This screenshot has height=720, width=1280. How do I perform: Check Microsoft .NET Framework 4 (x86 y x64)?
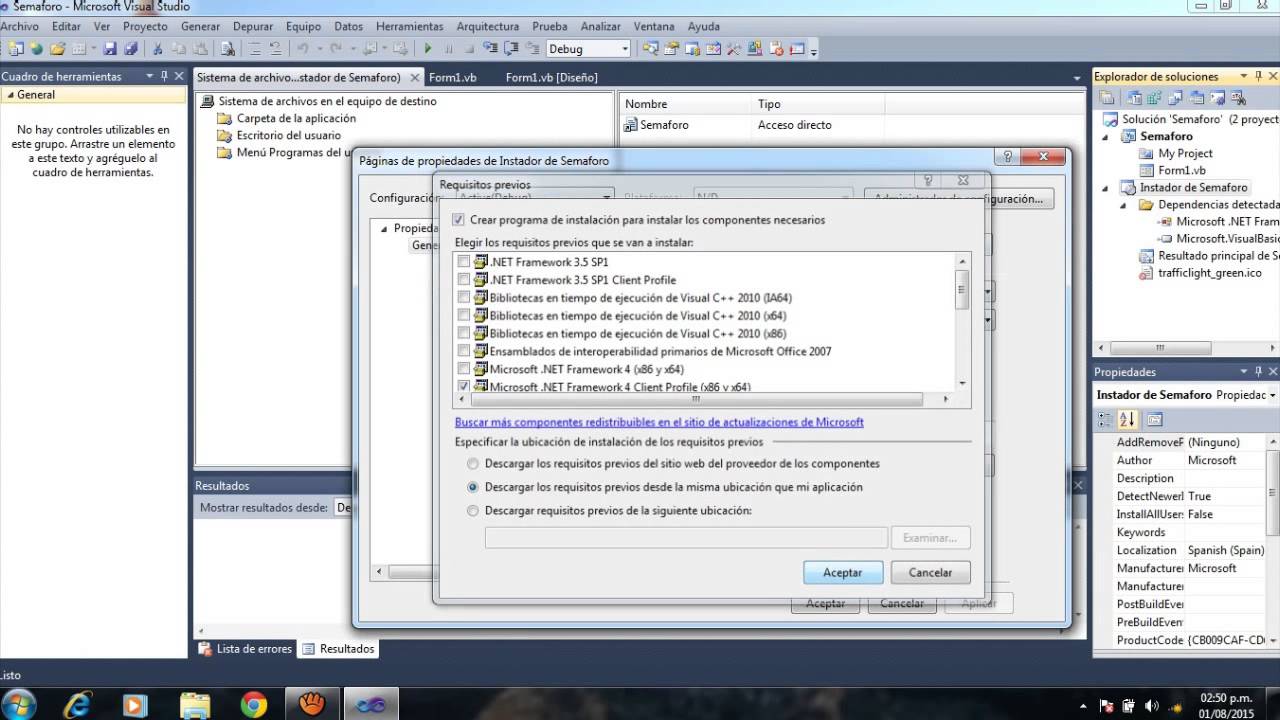[x=463, y=369]
